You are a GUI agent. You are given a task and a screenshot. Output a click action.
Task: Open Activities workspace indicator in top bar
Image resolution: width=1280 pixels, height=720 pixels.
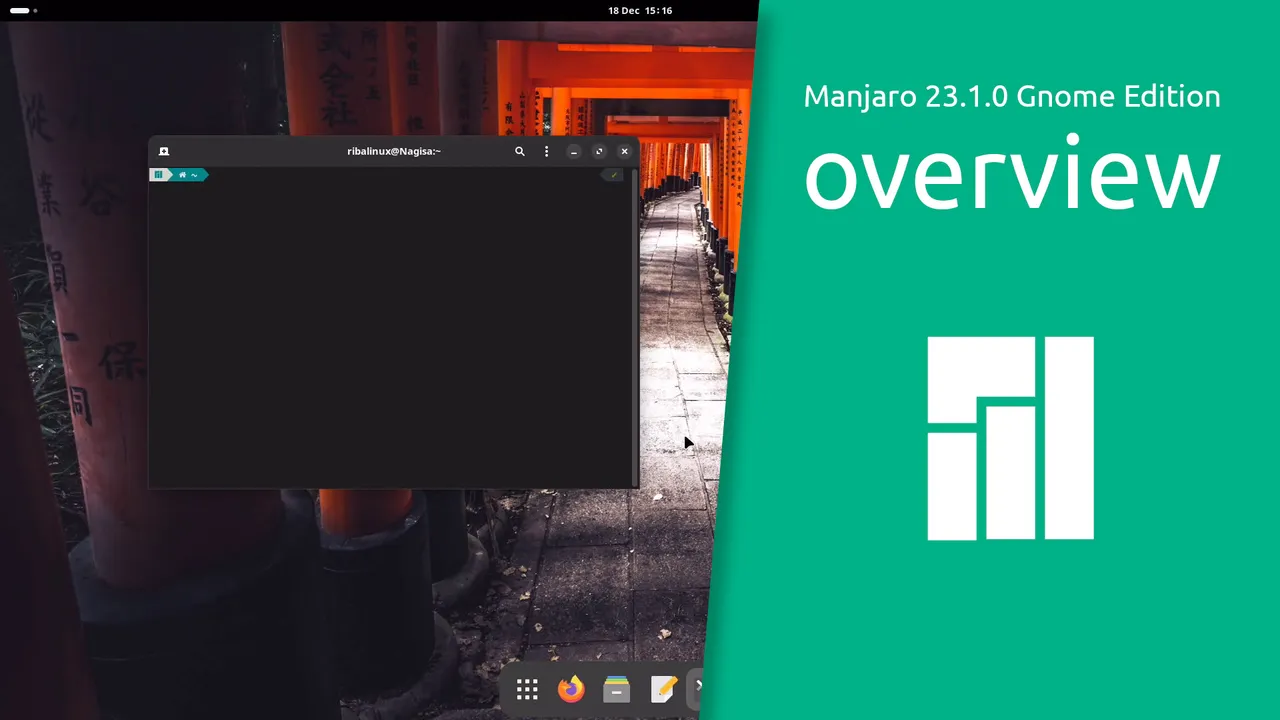point(23,10)
